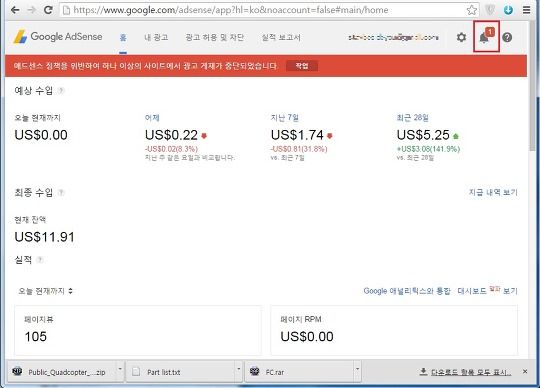Image resolution: width=540 pixels, height=388 pixels.
Task: Click the US$11.91 balance amount
Action: tap(44, 237)
